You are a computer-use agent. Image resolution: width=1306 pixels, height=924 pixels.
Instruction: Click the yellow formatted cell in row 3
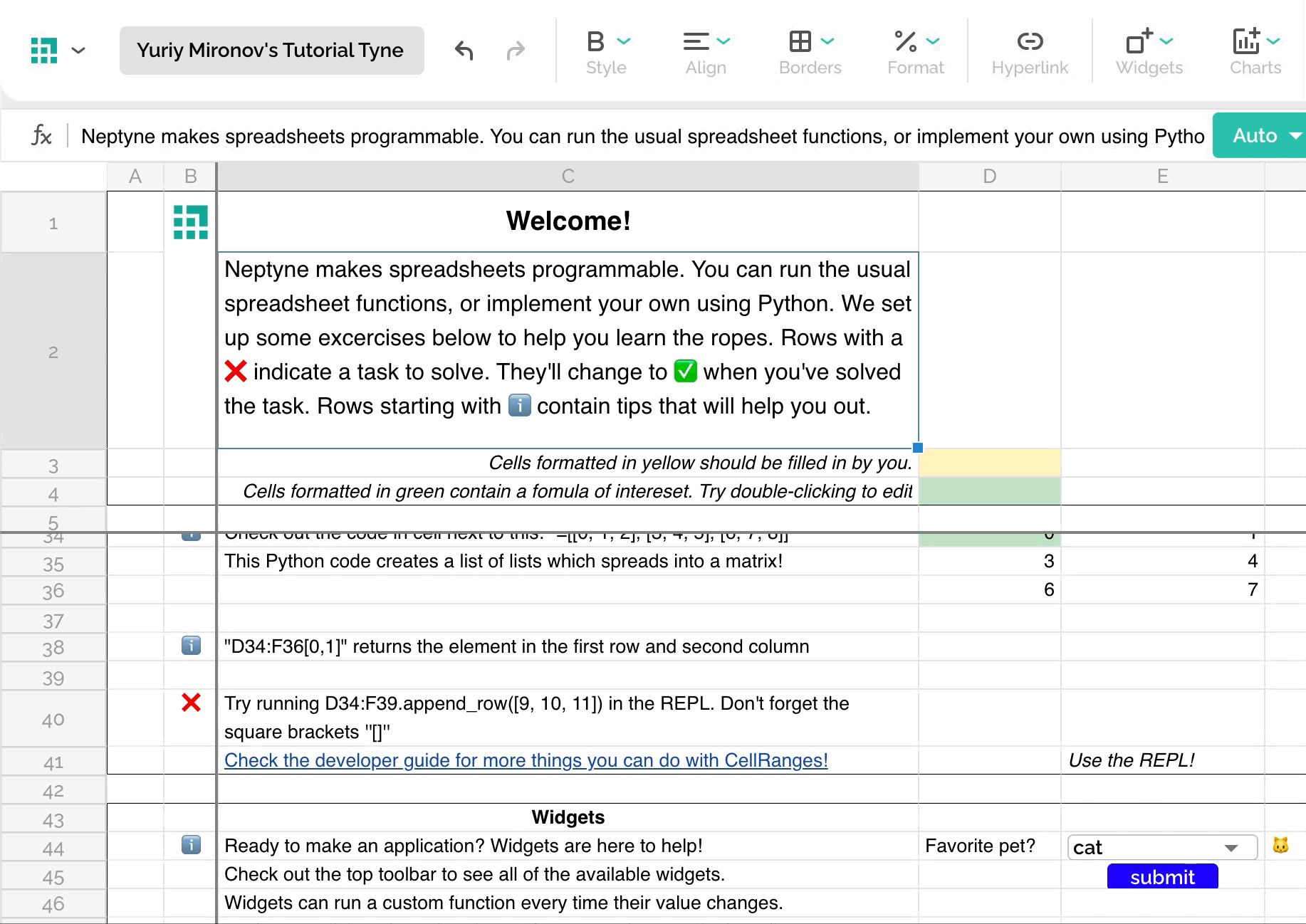point(990,463)
